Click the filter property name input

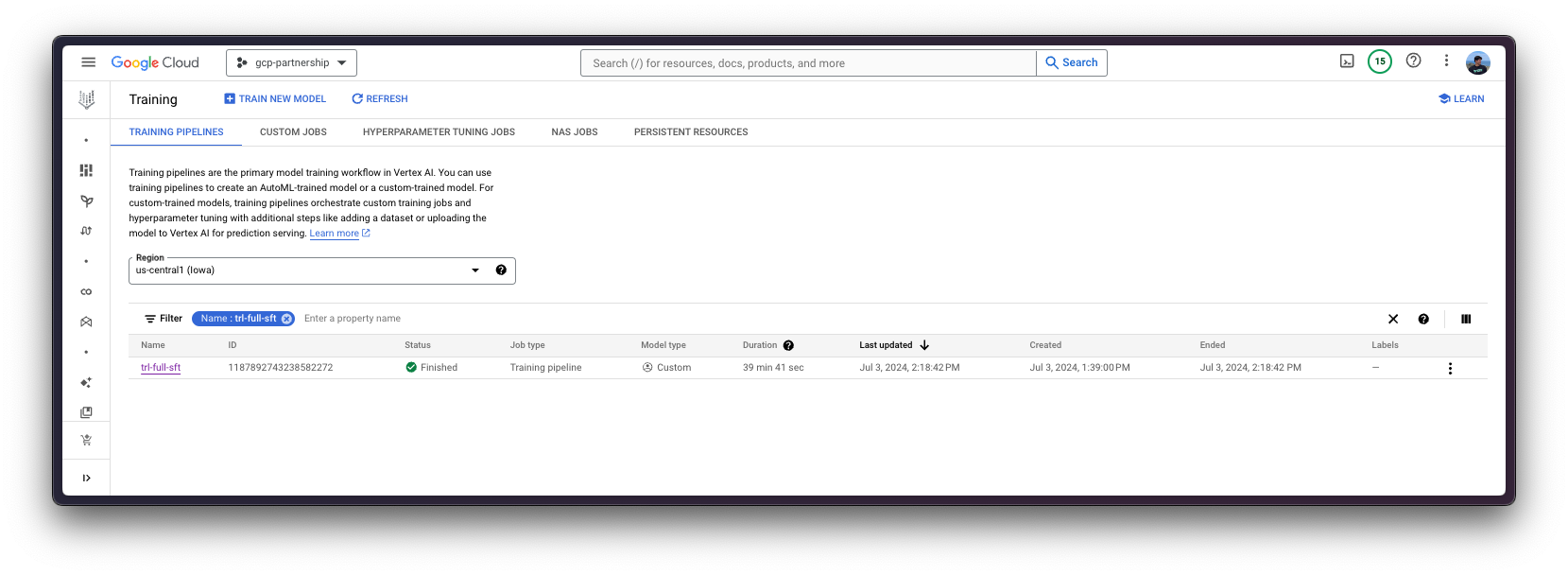[353, 319]
